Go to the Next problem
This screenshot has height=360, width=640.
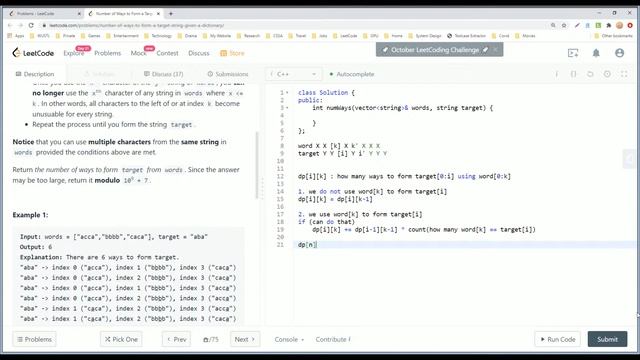(x=245, y=339)
